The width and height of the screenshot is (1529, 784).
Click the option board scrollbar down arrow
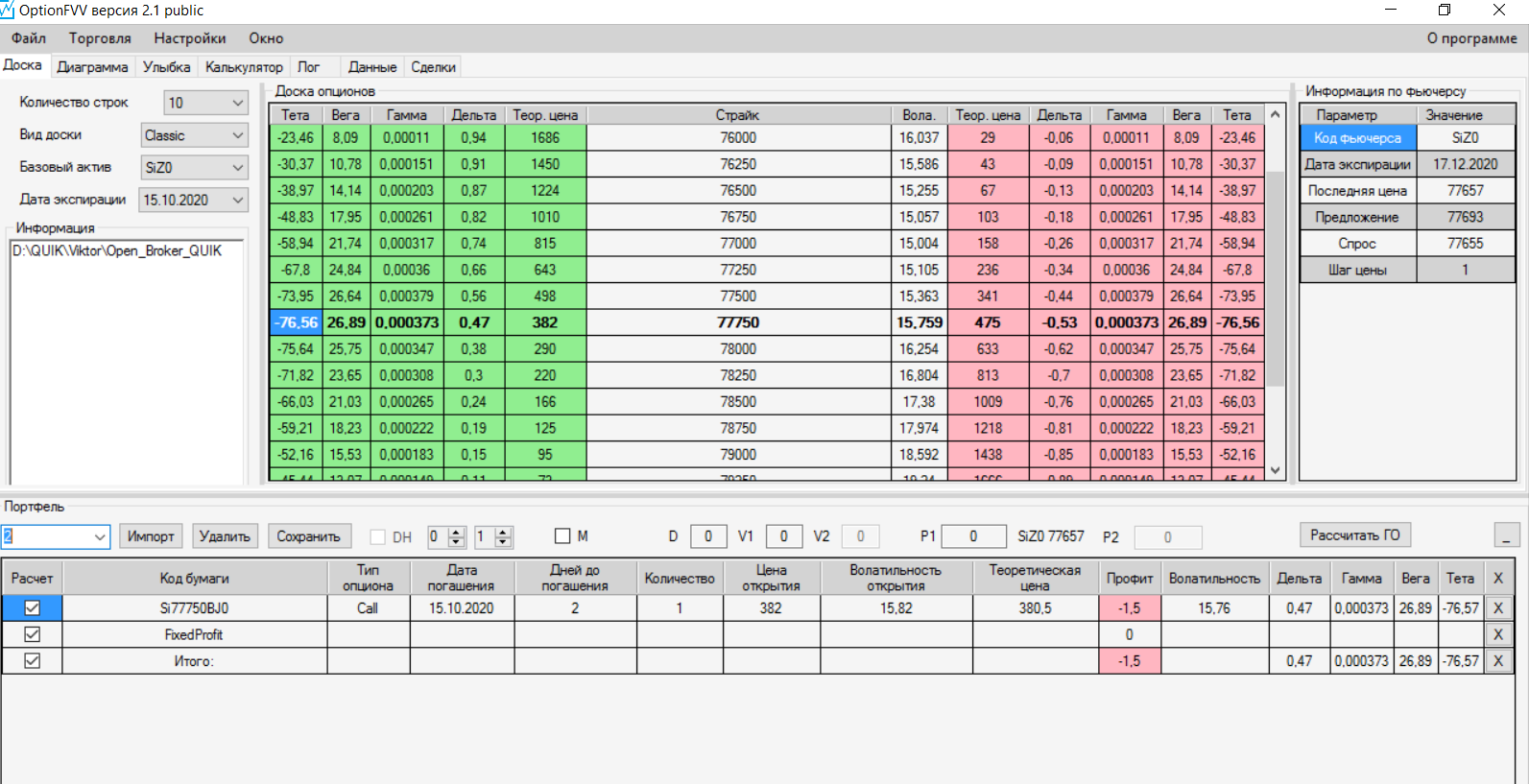click(1276, 470)
